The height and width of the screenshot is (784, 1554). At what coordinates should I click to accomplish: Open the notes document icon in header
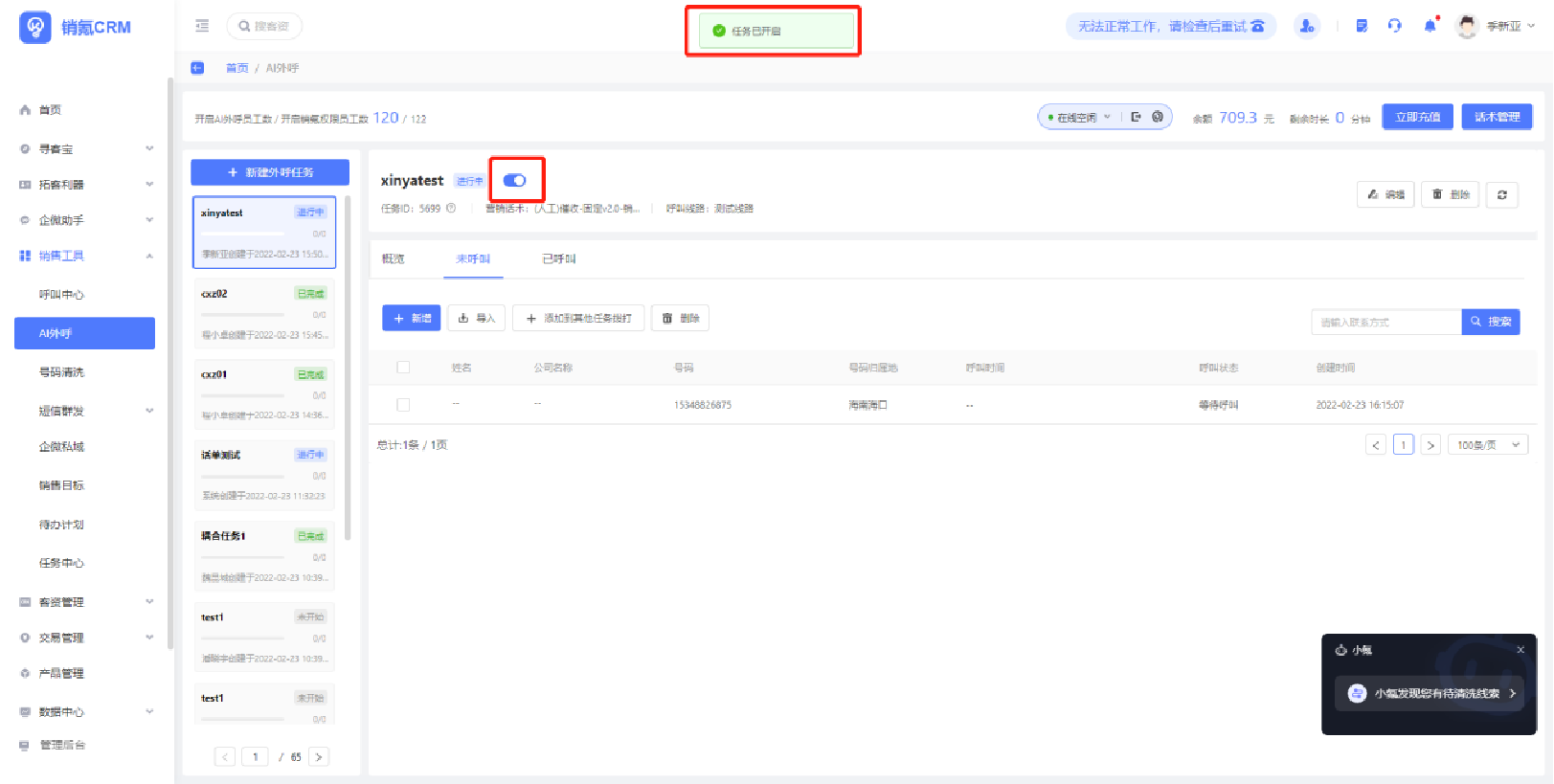tap(1362, 26)
